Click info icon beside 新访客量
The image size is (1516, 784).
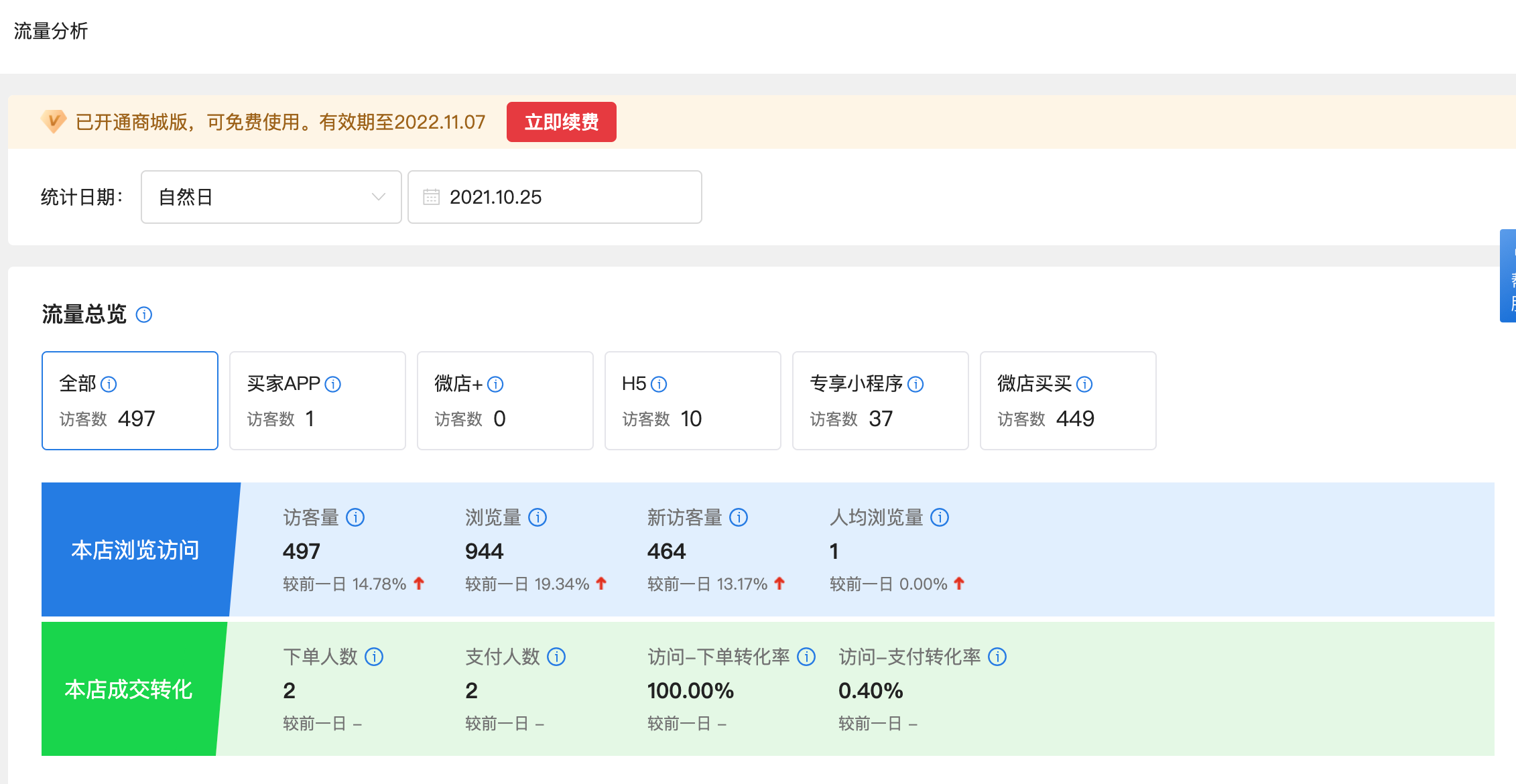739,517
